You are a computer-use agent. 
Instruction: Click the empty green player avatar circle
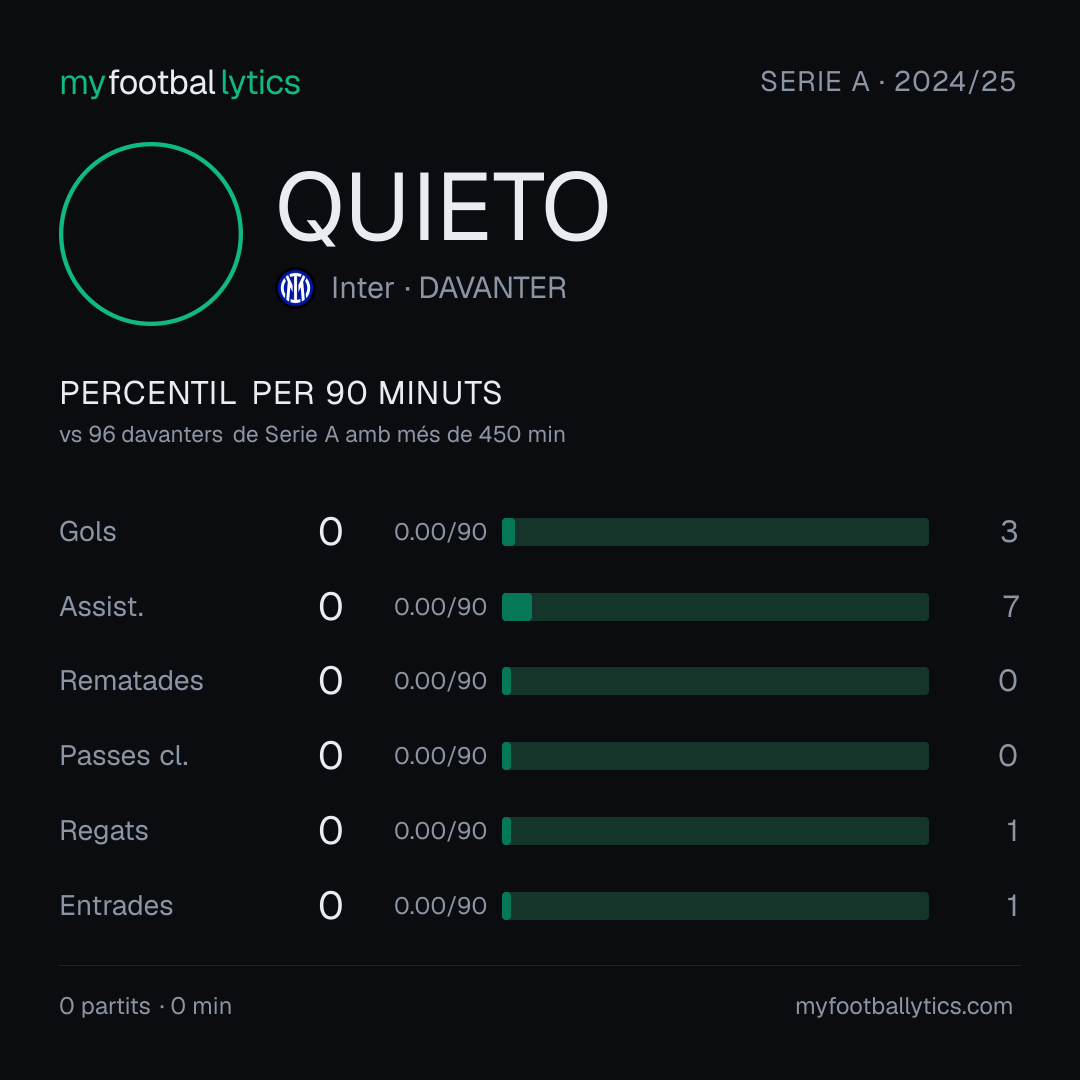pos(151,233)
